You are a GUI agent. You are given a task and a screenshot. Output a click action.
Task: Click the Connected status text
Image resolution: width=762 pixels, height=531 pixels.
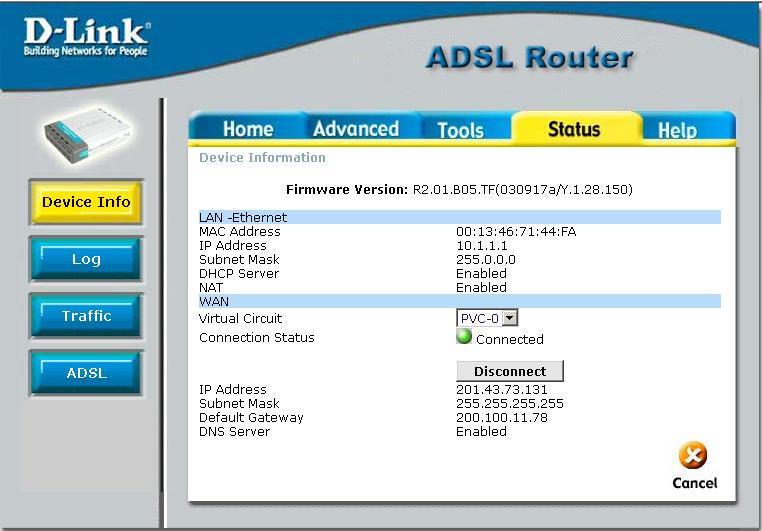coord(510,340)
